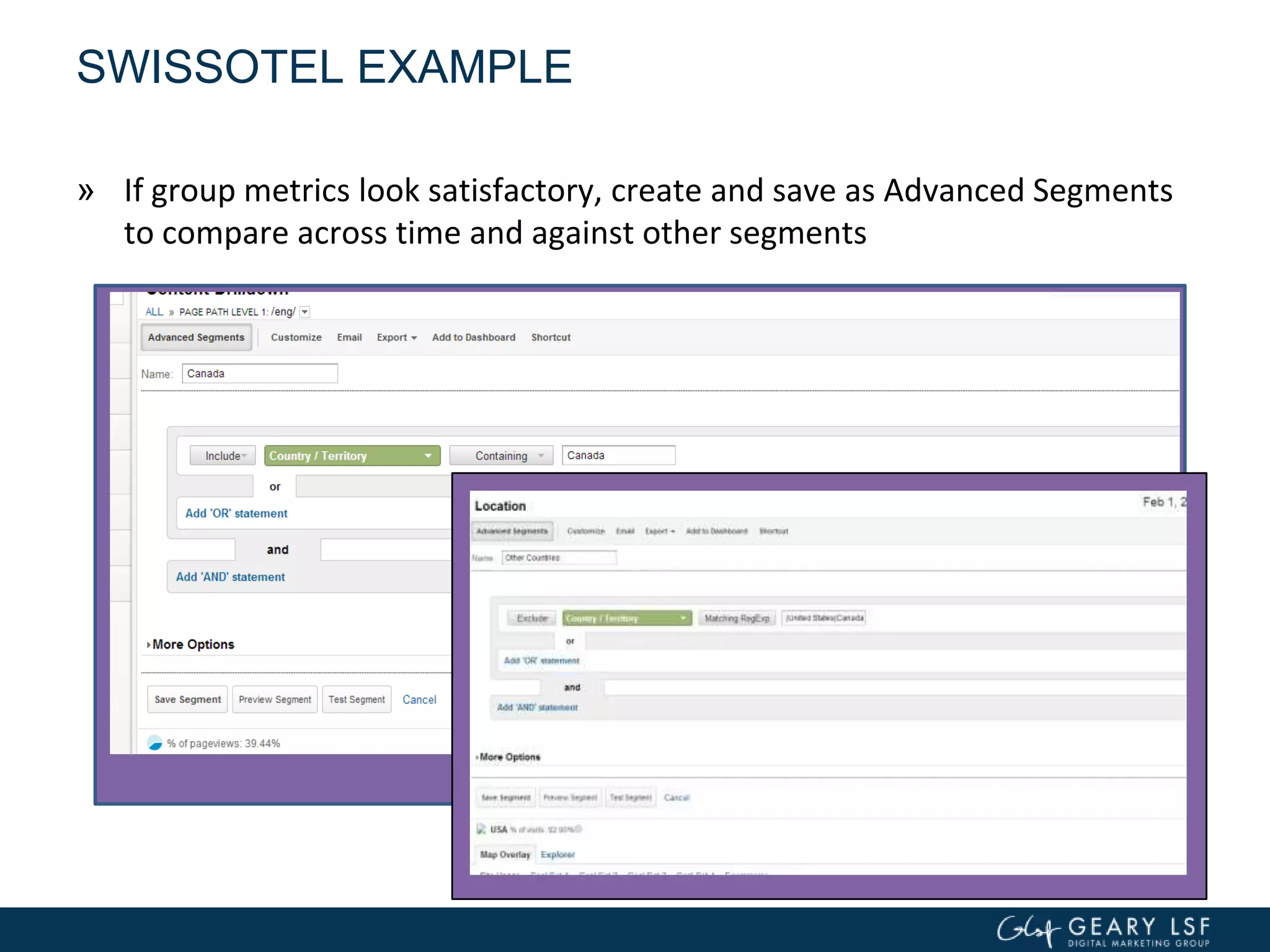
Task: Expand More Options in Location window
Action: [508, 757]
